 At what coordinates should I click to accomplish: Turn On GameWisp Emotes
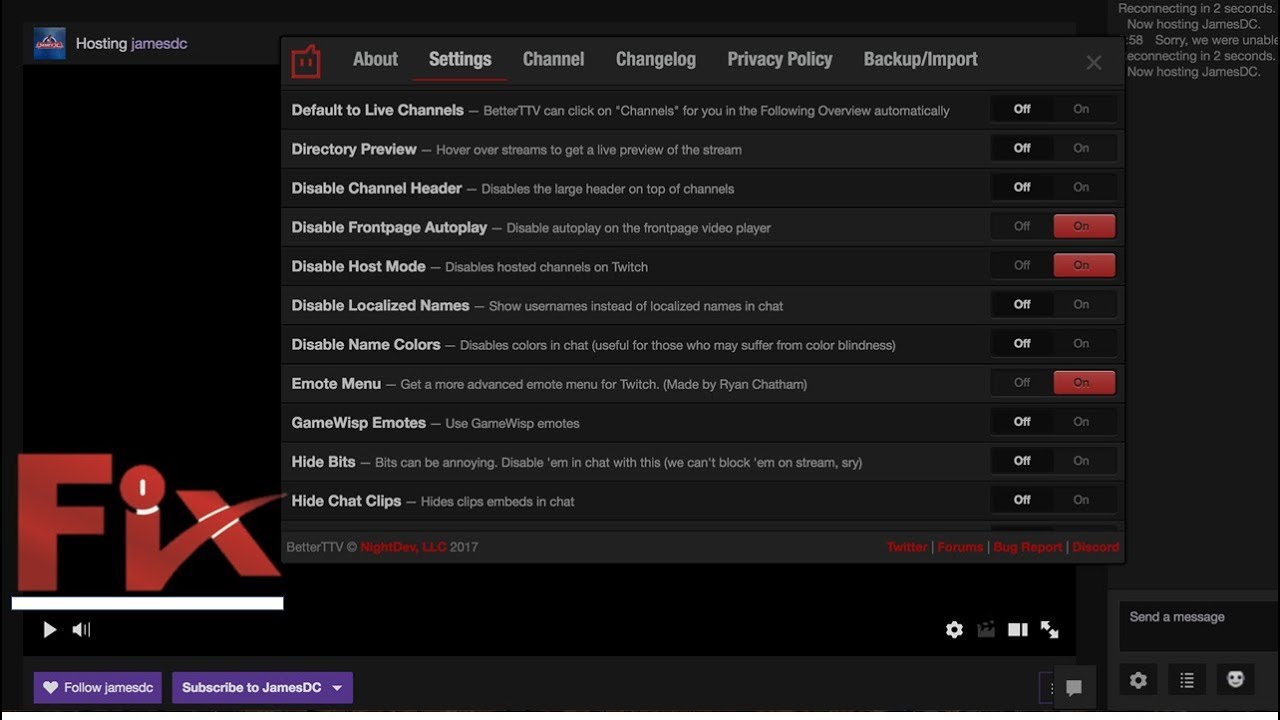pos(1084,421)
